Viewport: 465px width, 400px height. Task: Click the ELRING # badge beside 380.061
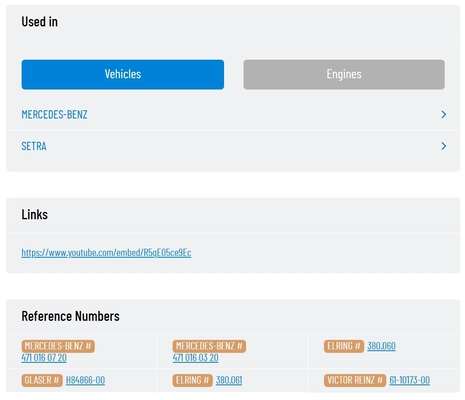(x=192, y=380)
